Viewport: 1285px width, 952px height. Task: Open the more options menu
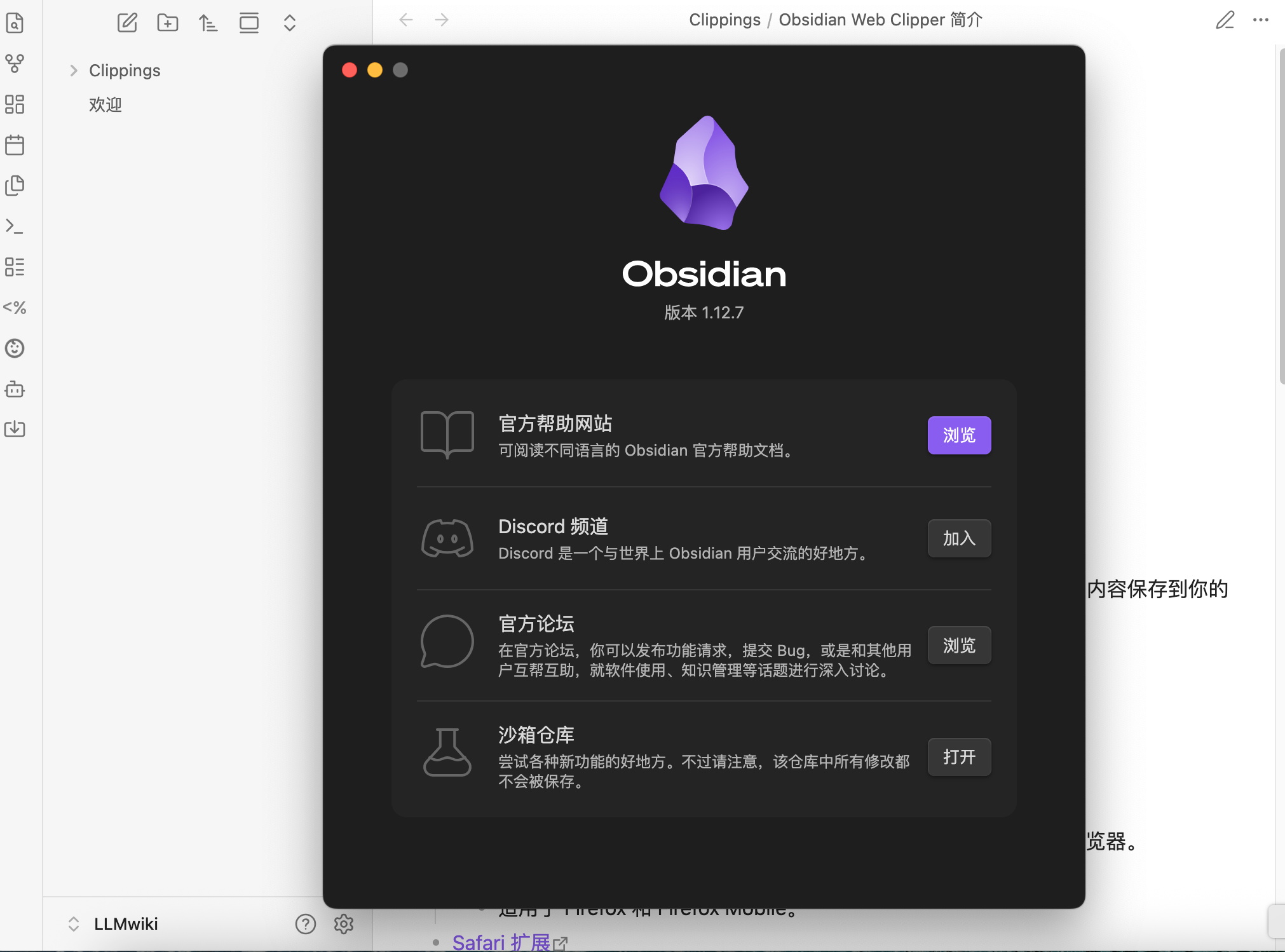pyautogui.click(x=1261, y=20)
